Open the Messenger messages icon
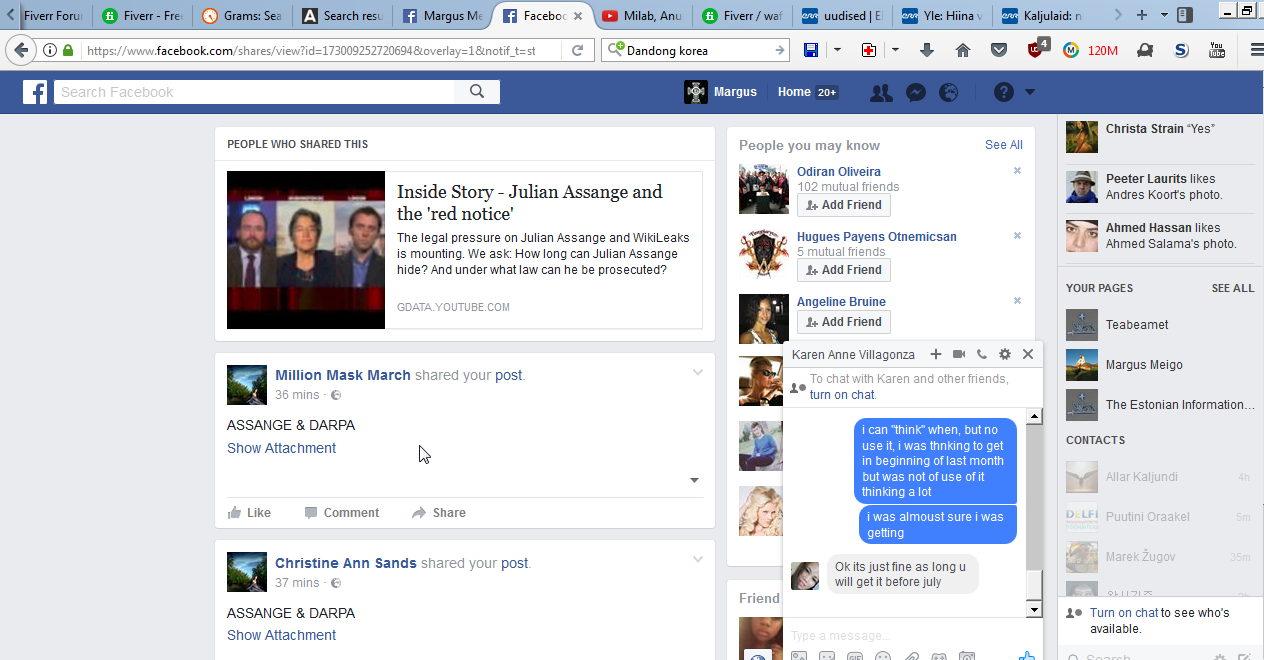Screen dimensions: 1264x660 915,92
